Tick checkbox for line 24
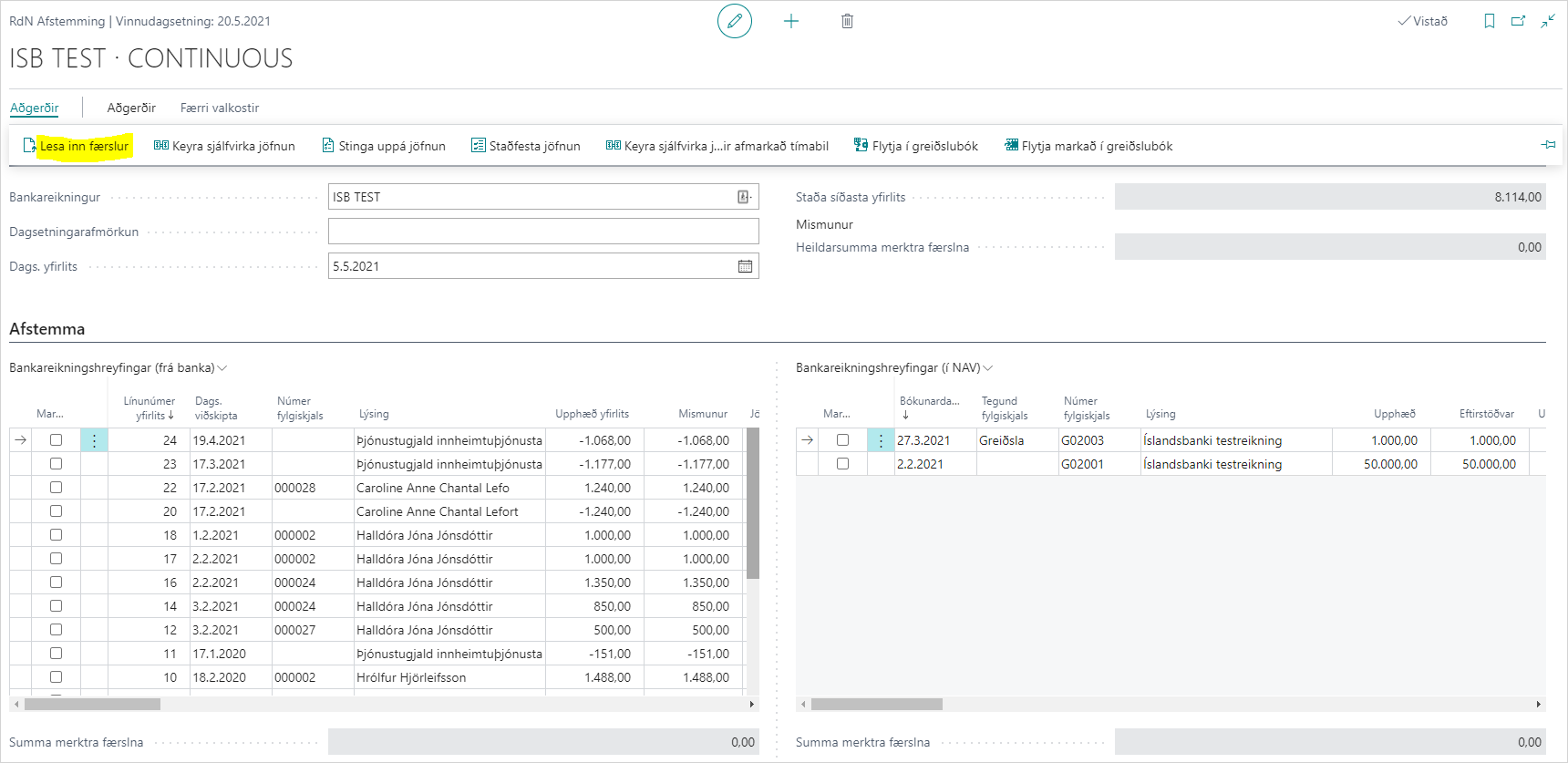The image size is (1568, 763). coord(56,439)
